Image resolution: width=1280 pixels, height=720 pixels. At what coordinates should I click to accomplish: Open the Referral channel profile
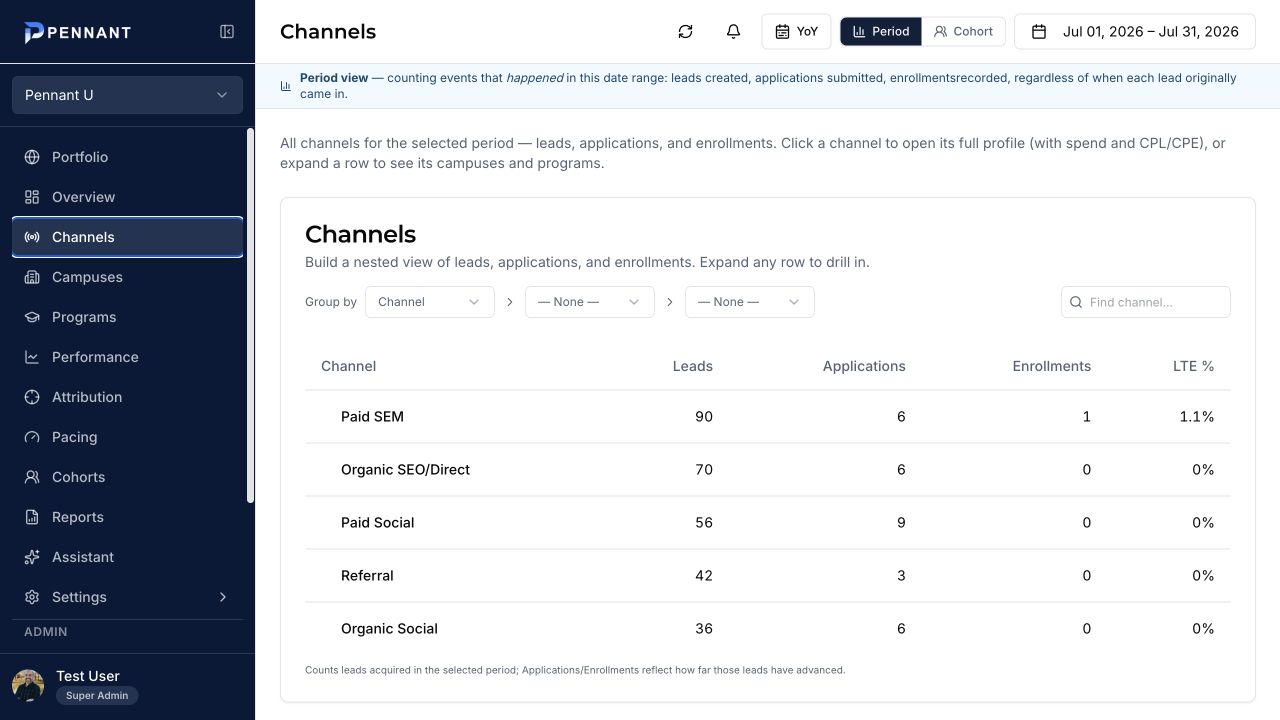[x=367, y=576]
